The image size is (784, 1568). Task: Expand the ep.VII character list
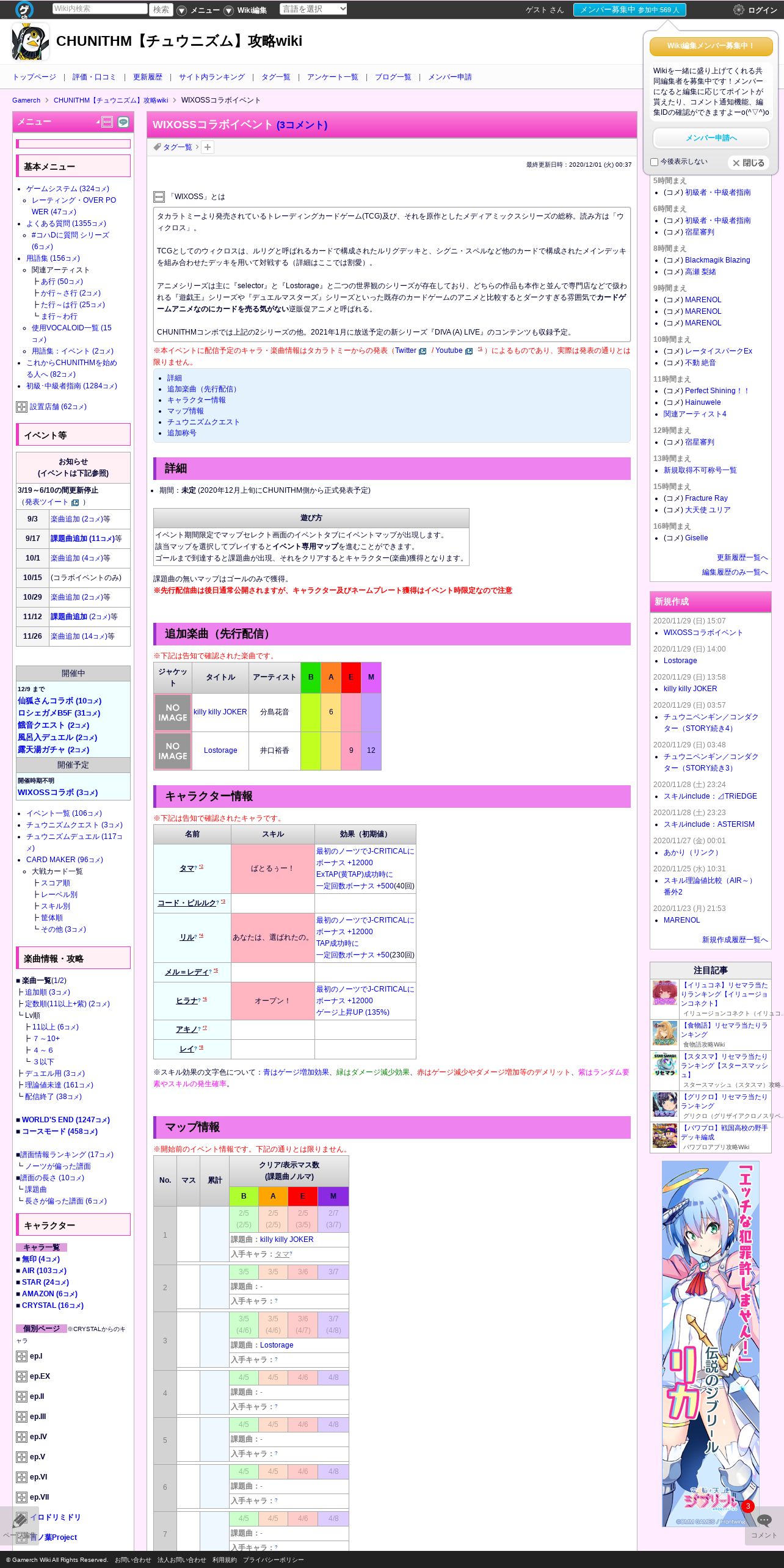(21, 1497)
